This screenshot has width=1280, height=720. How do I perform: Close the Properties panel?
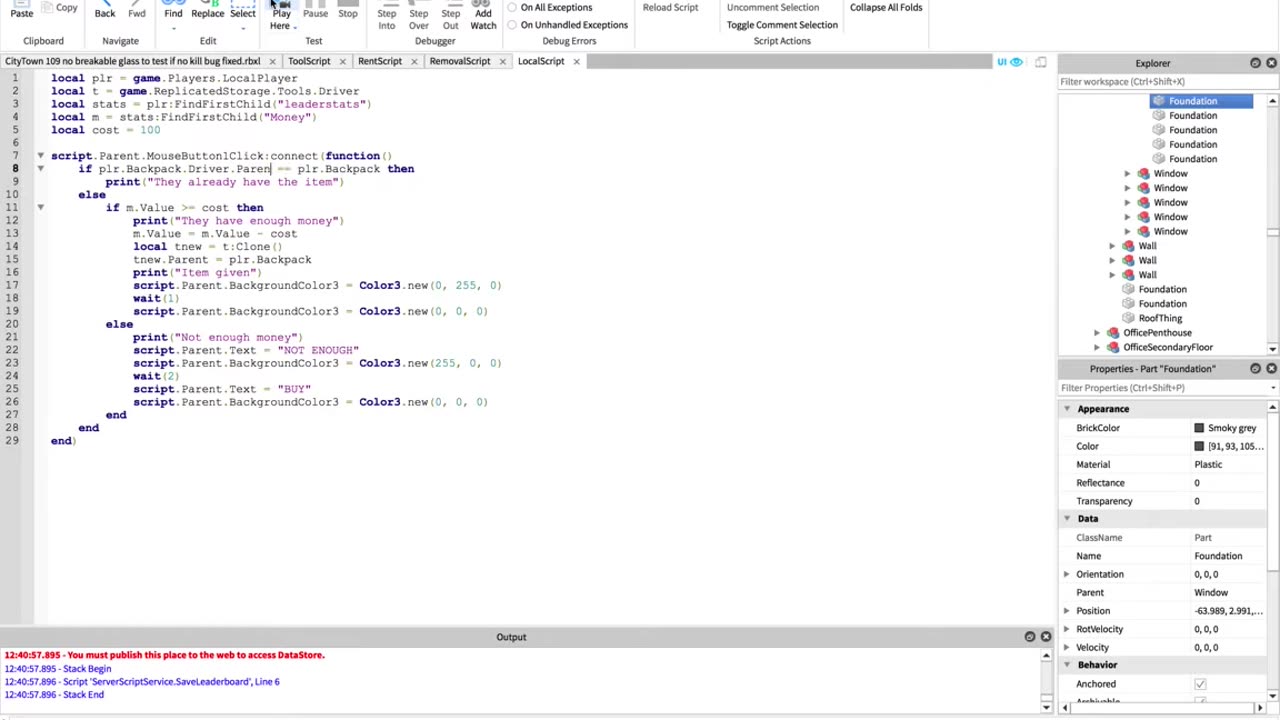(1271, 368)
